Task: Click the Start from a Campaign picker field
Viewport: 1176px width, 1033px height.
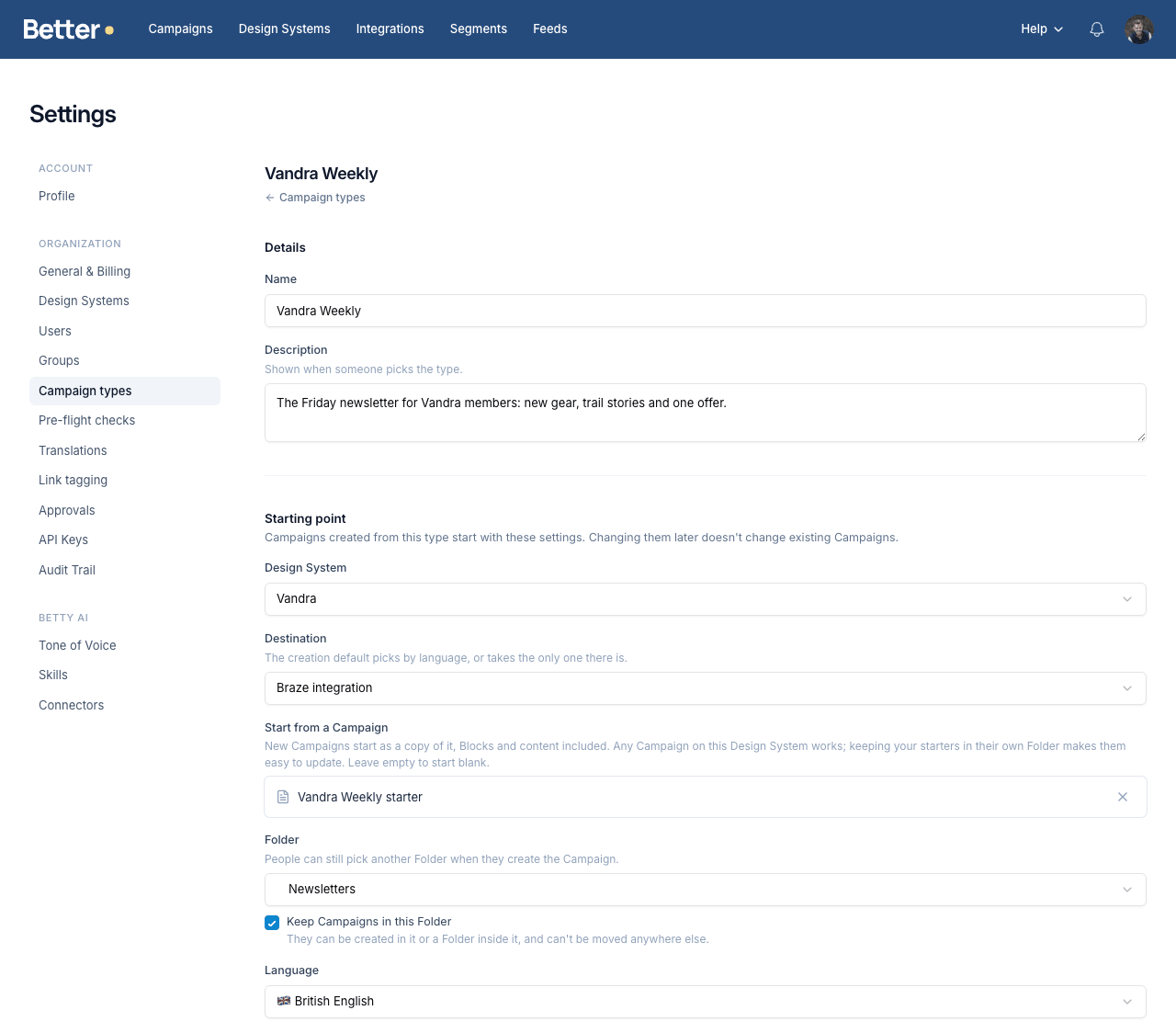Action: (706, 797)
